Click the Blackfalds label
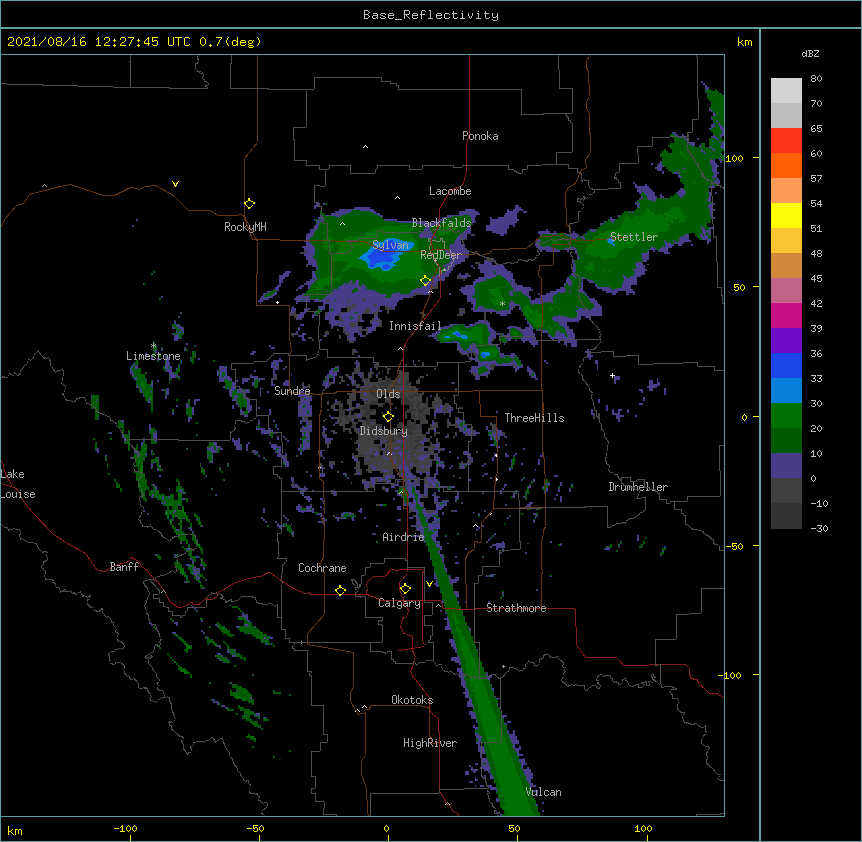 click(x=441, y=223)
